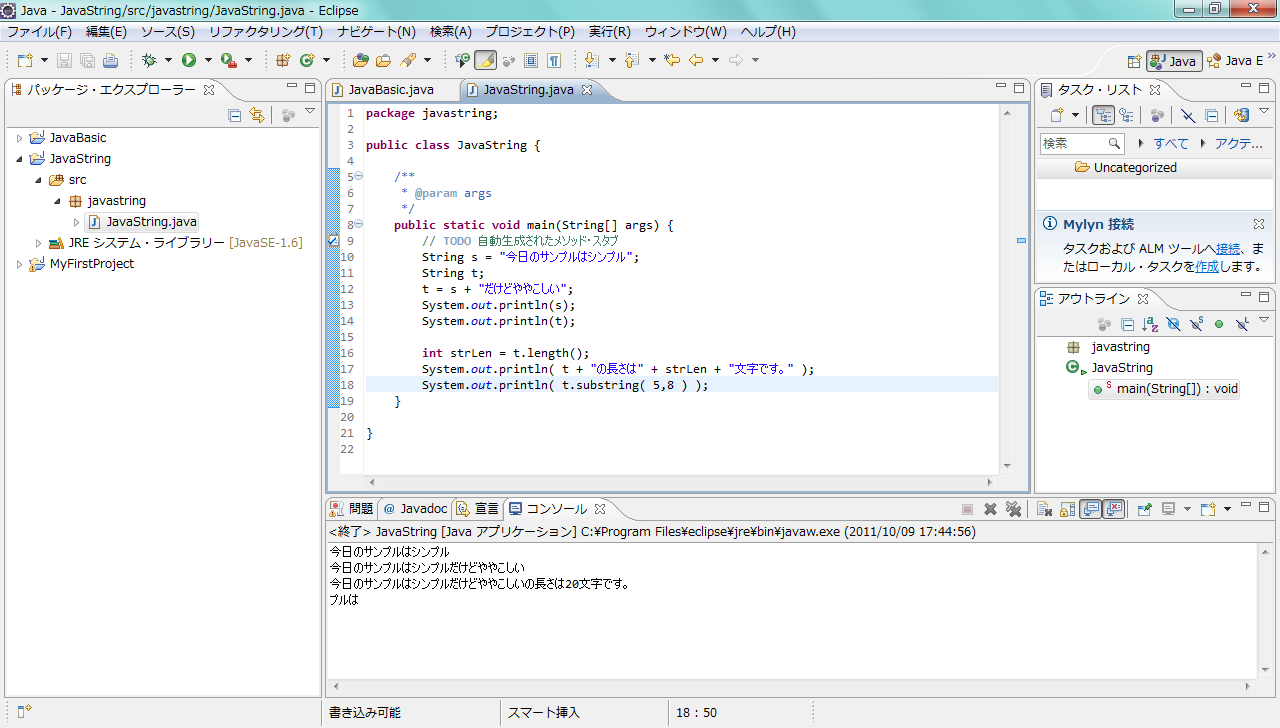Open the Run button dropdown arrow
The image size is (1280, 728).
pyautogui.click(x=208, y=60)
